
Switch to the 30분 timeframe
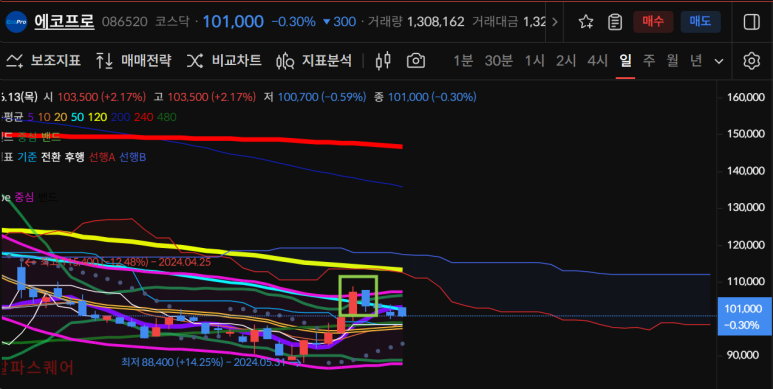tap(498, 61)
